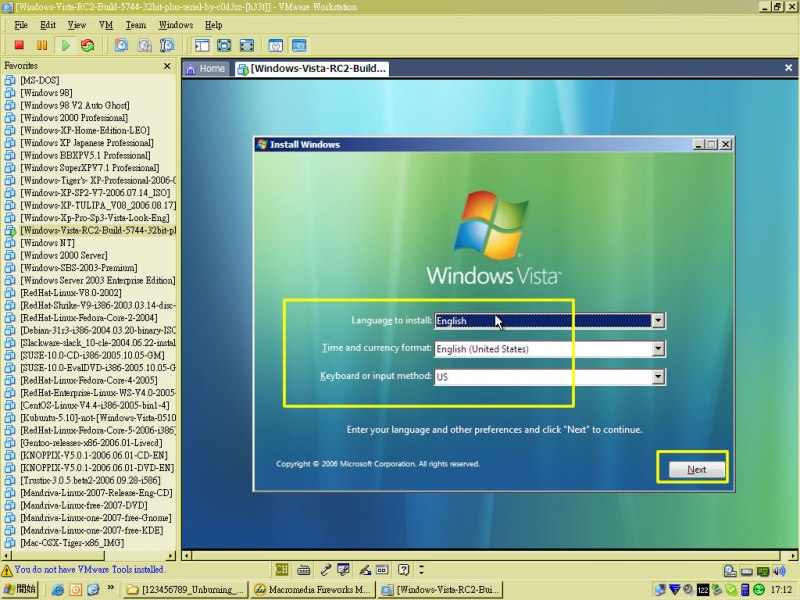Expand the Time and currency format dropdown
The image size is (800, 600).
(x=658, y=348)
